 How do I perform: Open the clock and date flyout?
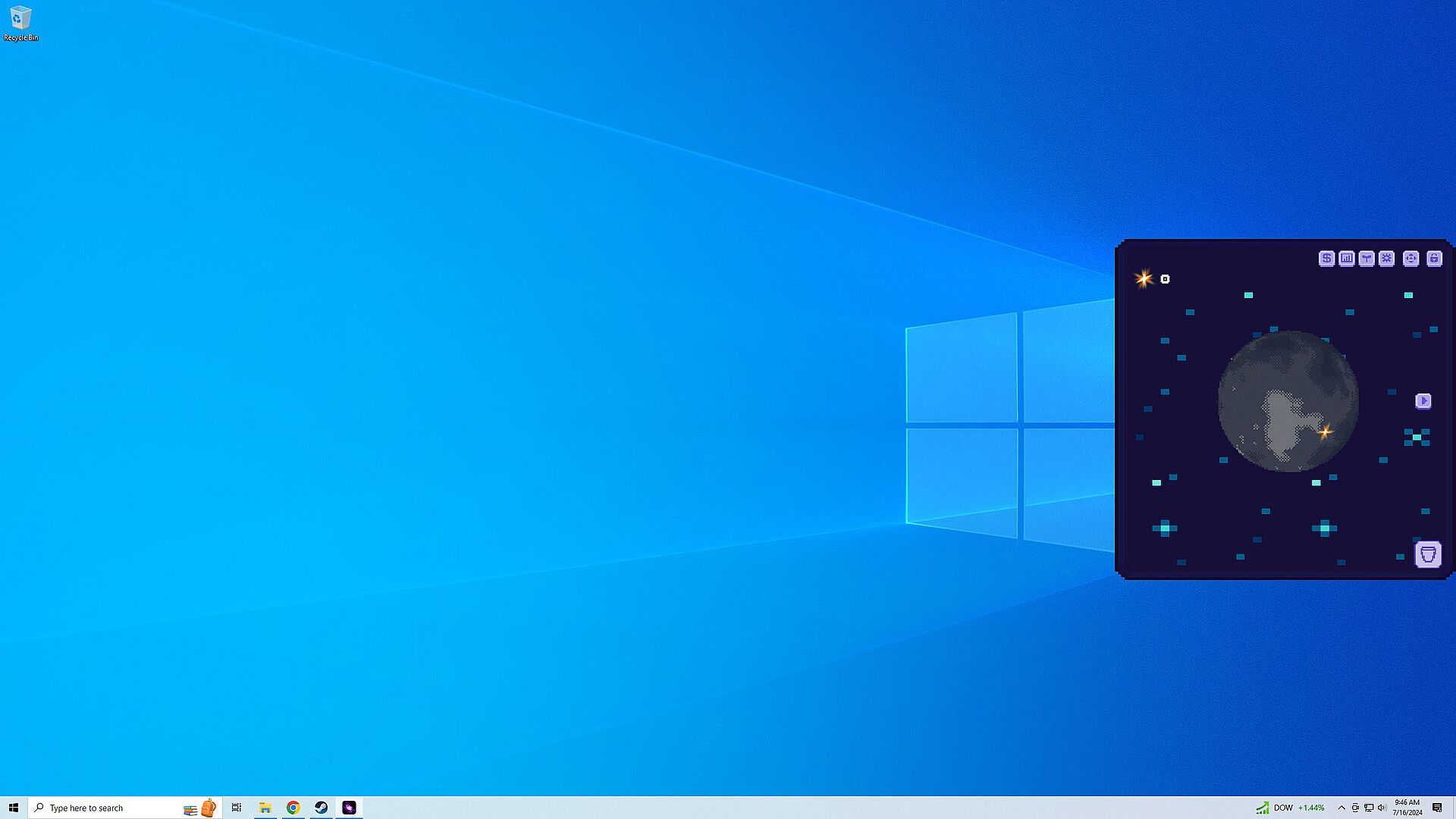[1407, 808]
